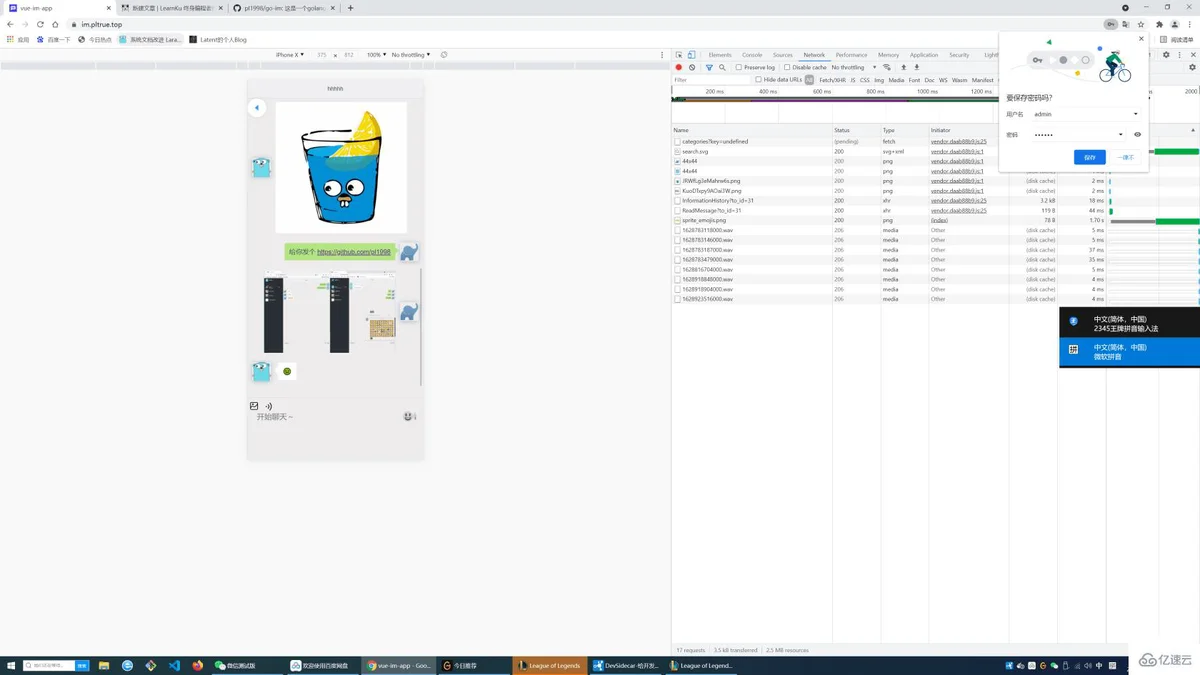The width and height of the screenshot is (1200, 675).
Task: Switch to the Application tab
Action: click(924, 55)
